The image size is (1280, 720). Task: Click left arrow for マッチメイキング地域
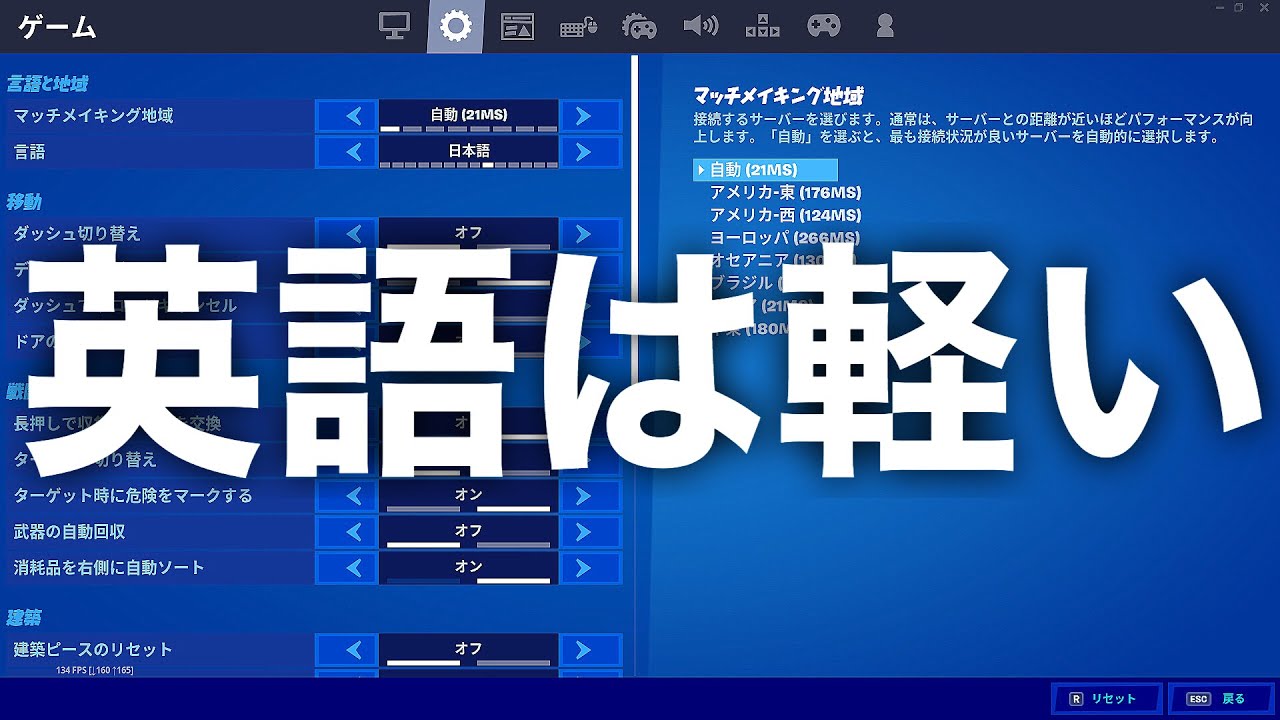tap(347, 116)
